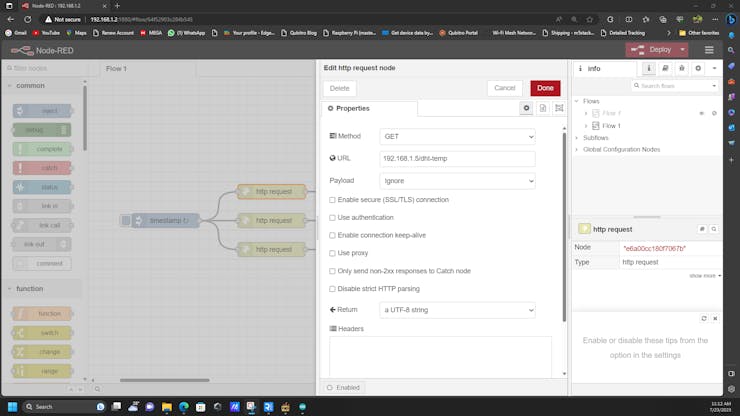Cancel editing the http request node
This screenshot has height=416, width=740.
click(x=506, y=88)
